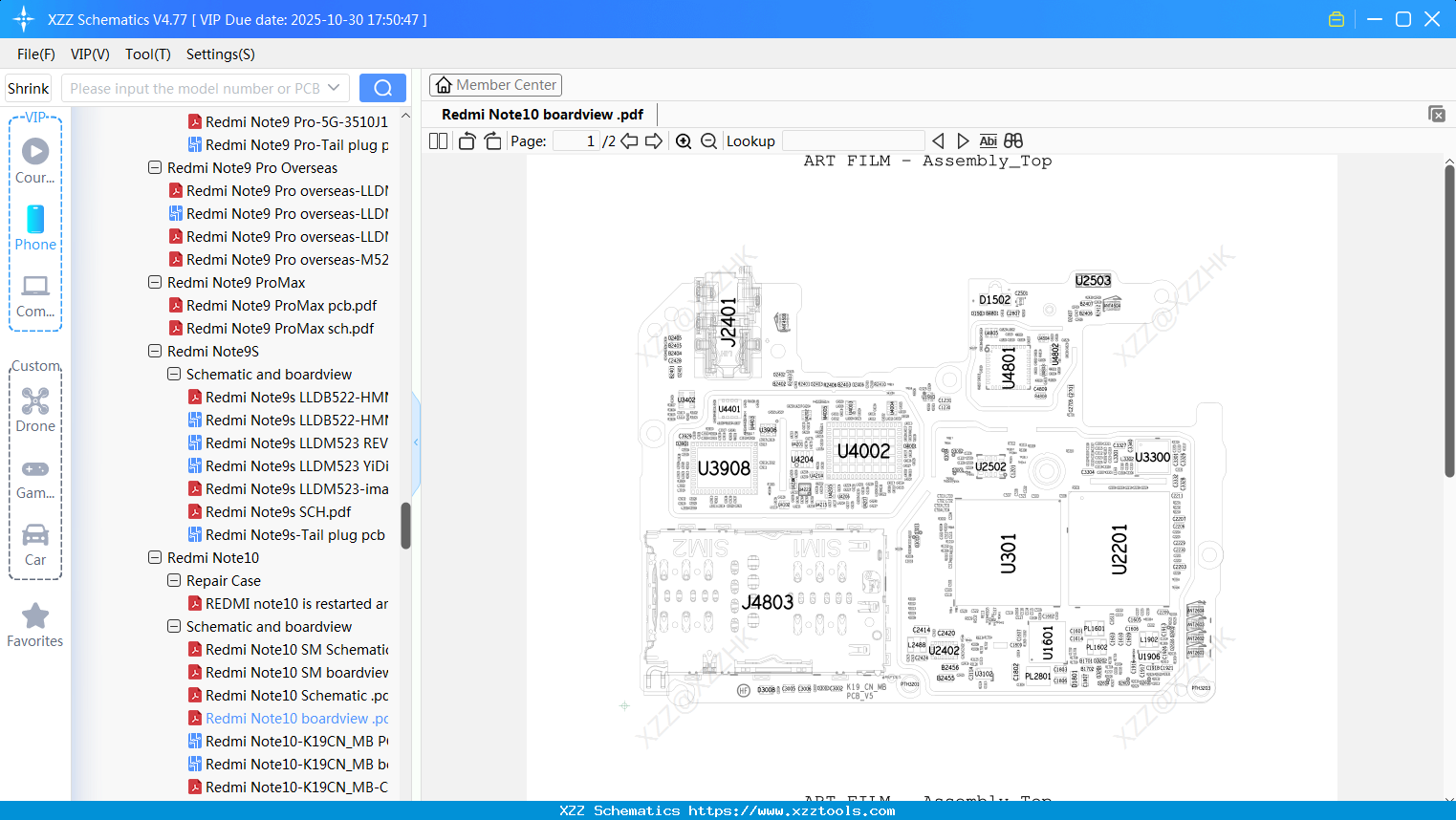Rotate the boardview page counterclockwise

coord(466,140)
